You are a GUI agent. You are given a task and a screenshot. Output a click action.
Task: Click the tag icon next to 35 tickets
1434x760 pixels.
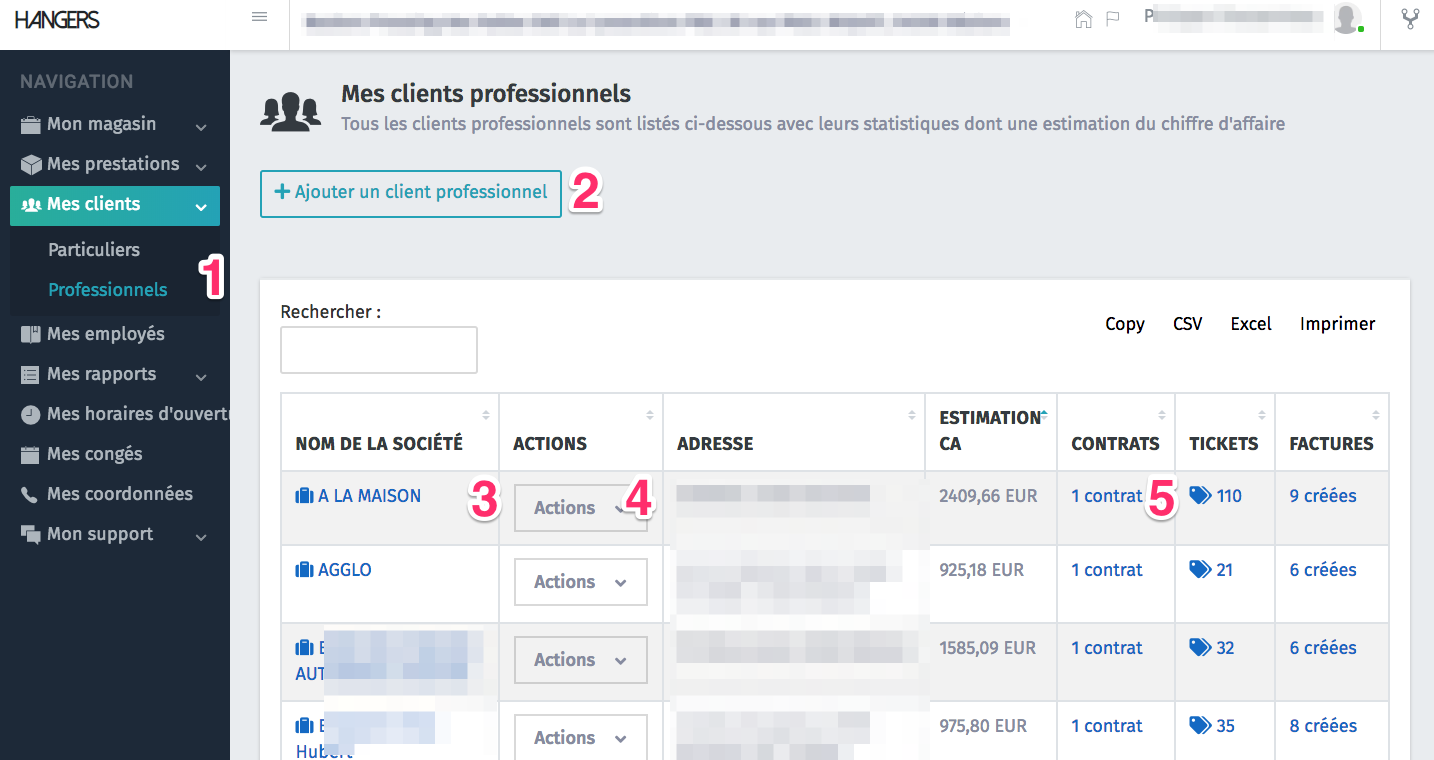pos(1200,725)
